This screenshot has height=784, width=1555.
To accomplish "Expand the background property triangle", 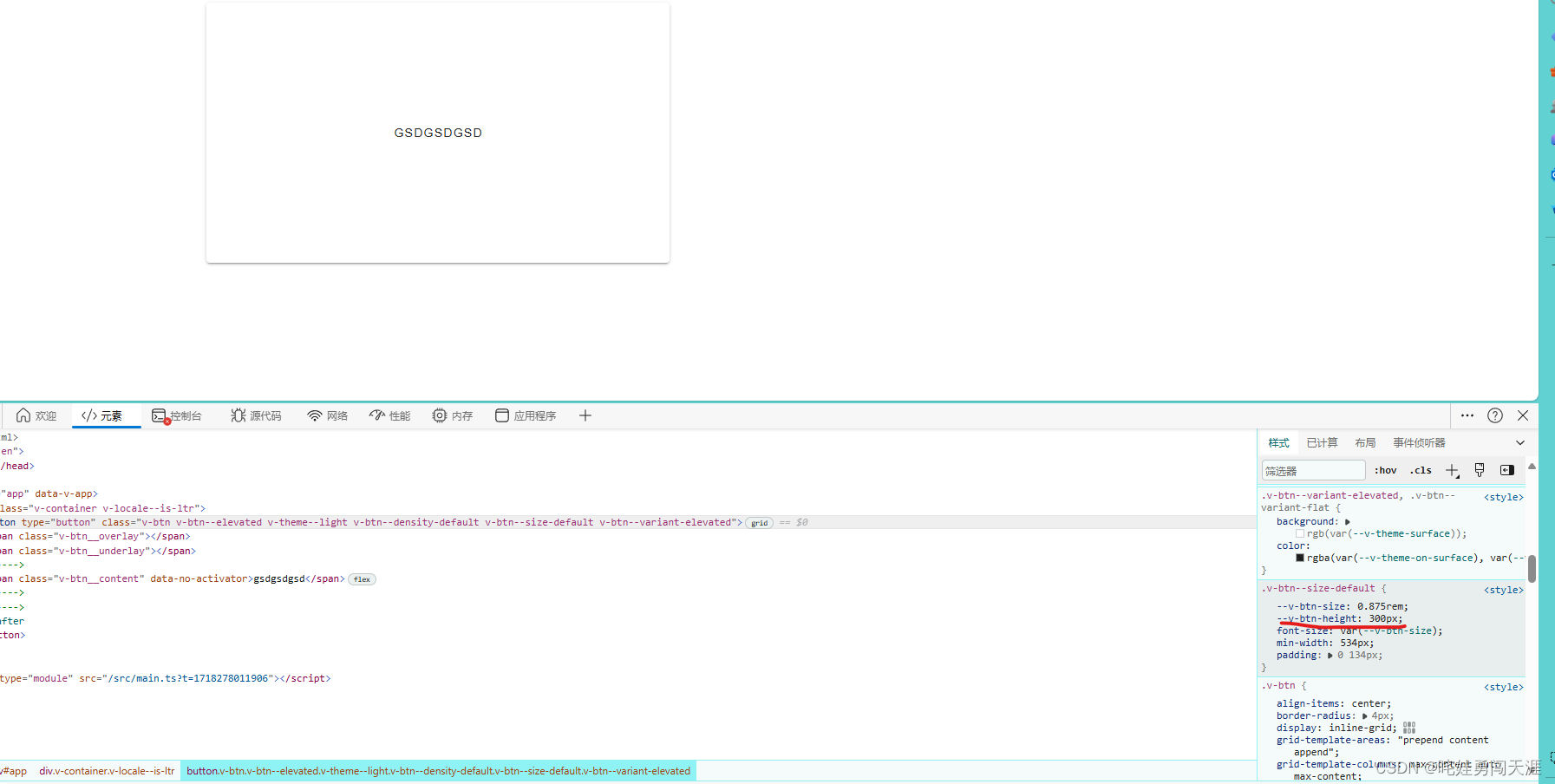I will coord(1348,522).
